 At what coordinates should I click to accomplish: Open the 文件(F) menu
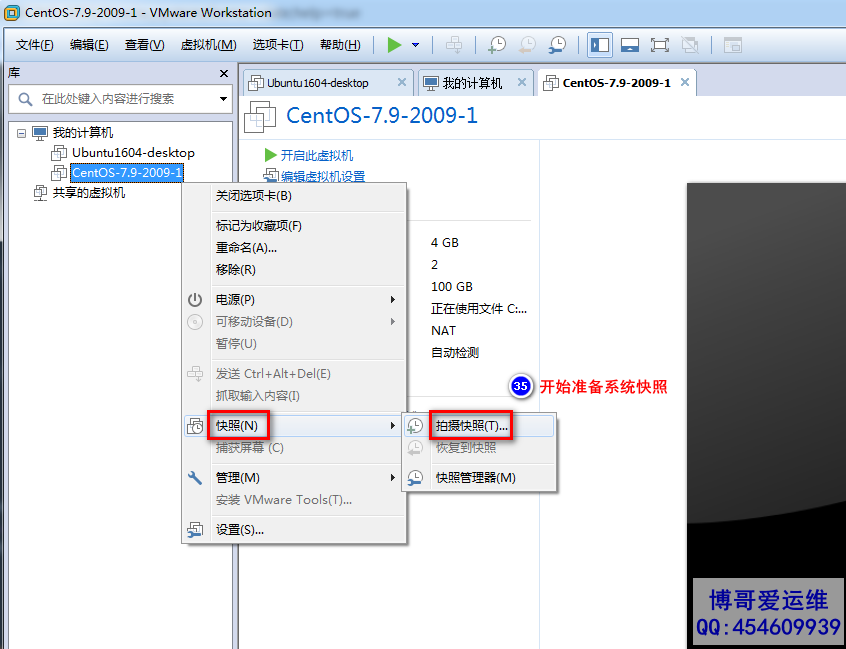pyautogui.click(x=35, y=45)
